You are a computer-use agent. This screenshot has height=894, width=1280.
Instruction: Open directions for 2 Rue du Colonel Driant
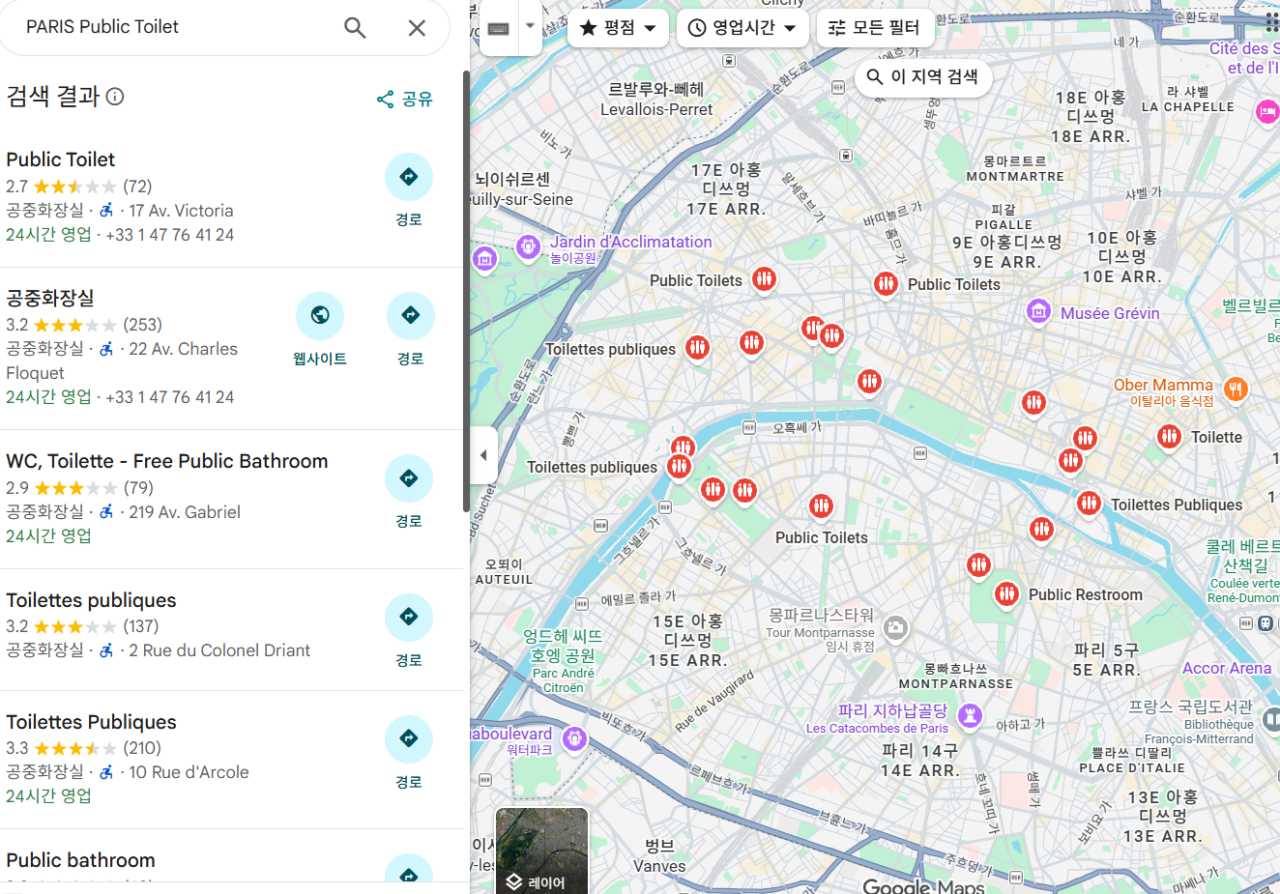(409, 617)
